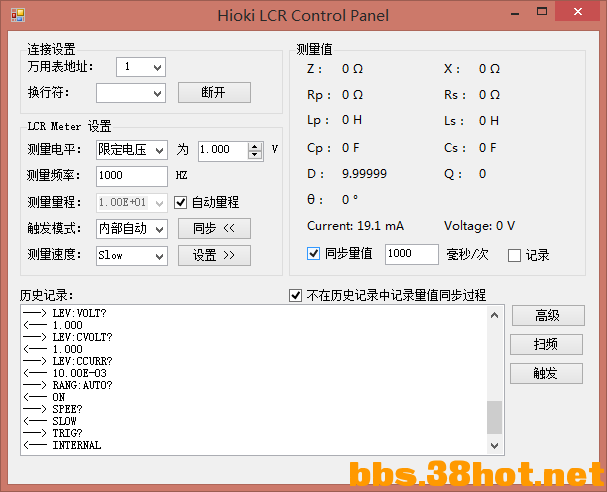
Task: Click the 同步 << button
Action: click(214, 228)
